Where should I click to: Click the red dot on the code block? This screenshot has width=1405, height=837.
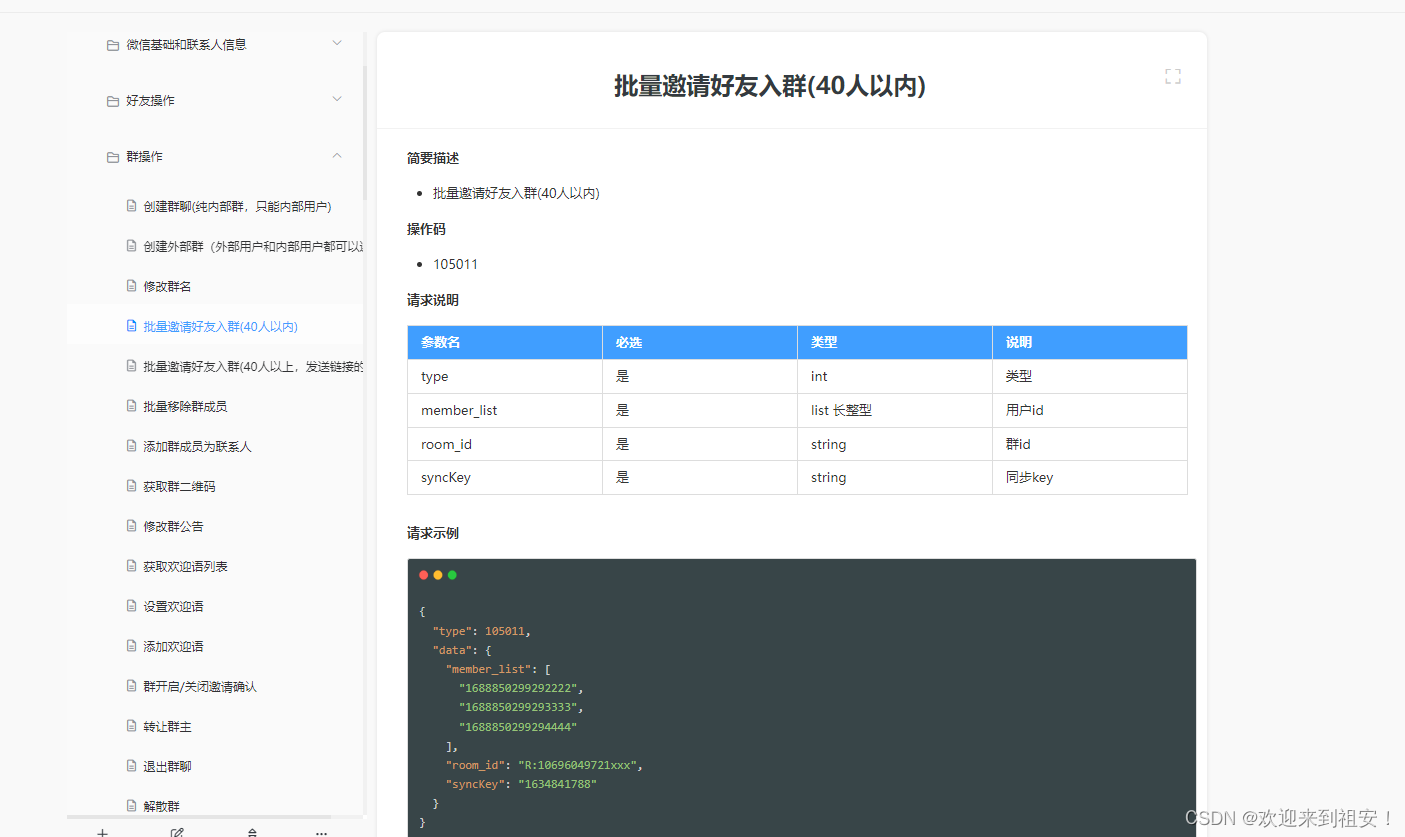424,575
